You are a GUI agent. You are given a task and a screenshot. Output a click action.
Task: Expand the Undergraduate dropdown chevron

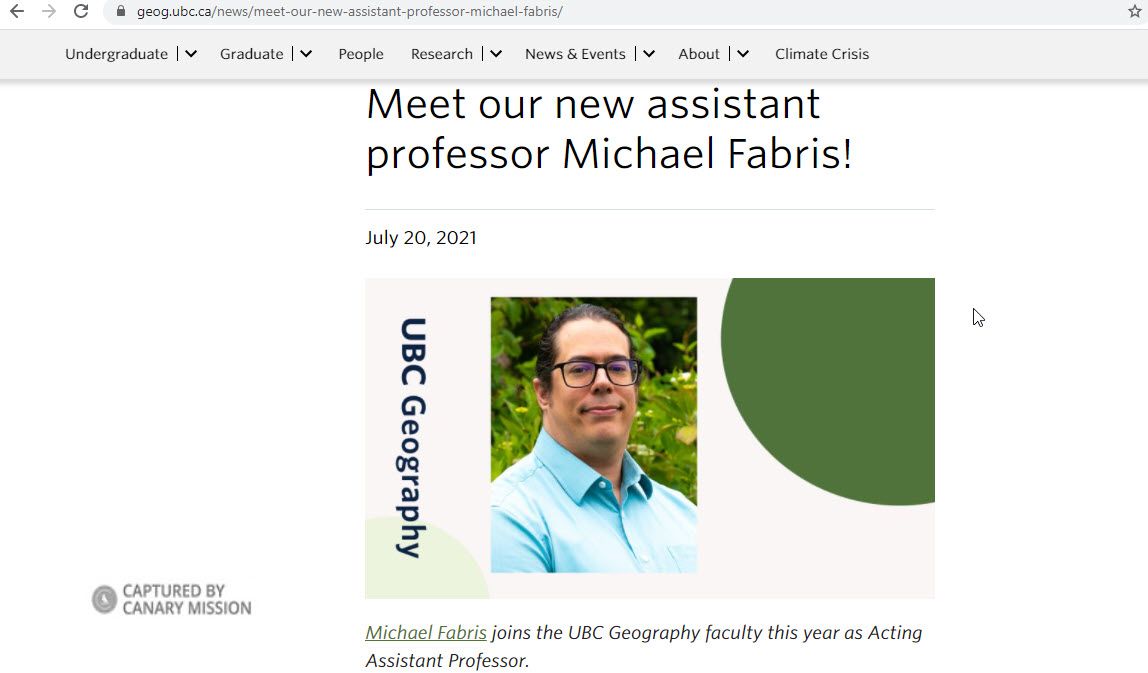189,54
